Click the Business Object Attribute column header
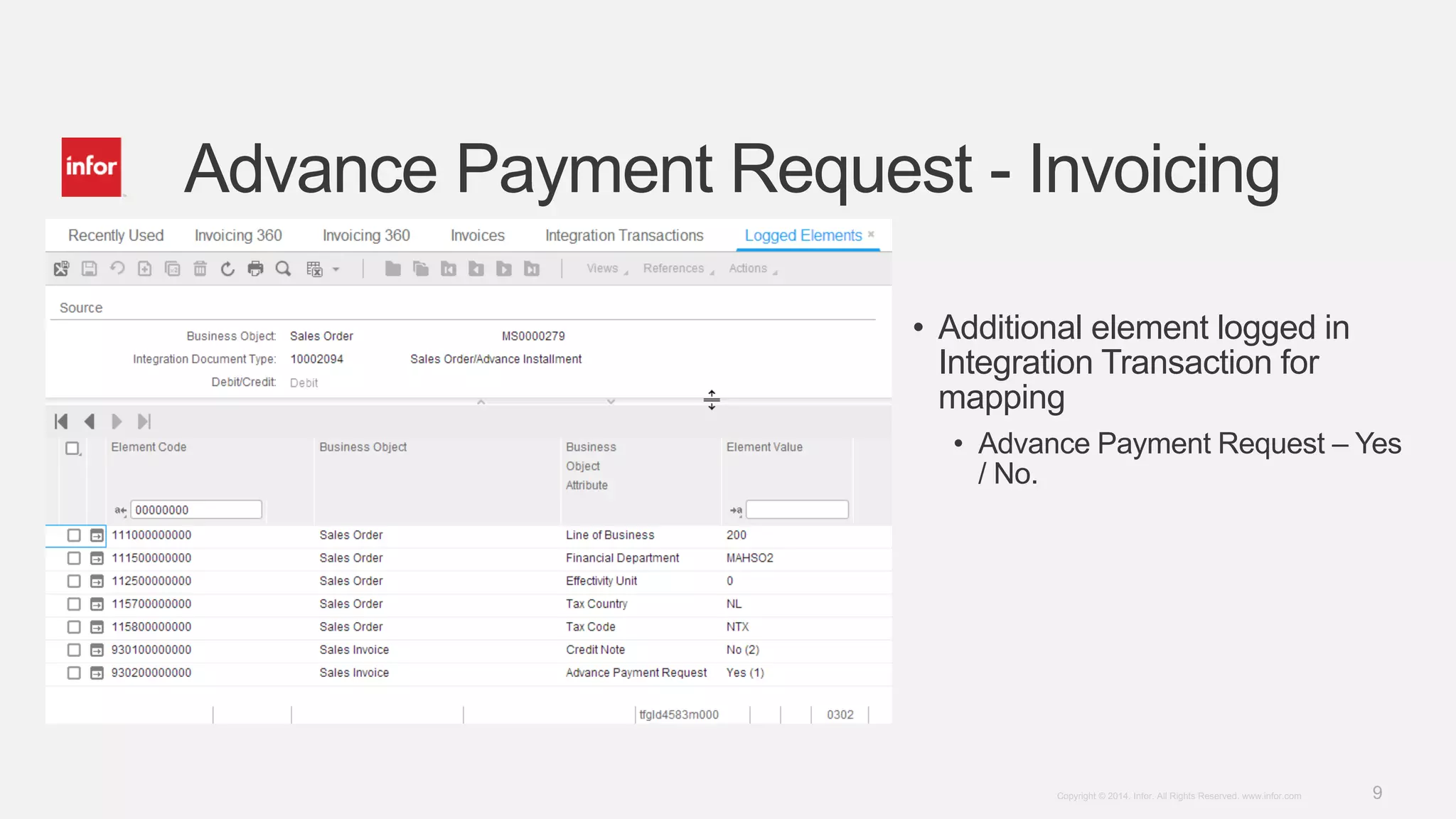This screenshot has width=1456, height=819. click(x=591, y=466)
